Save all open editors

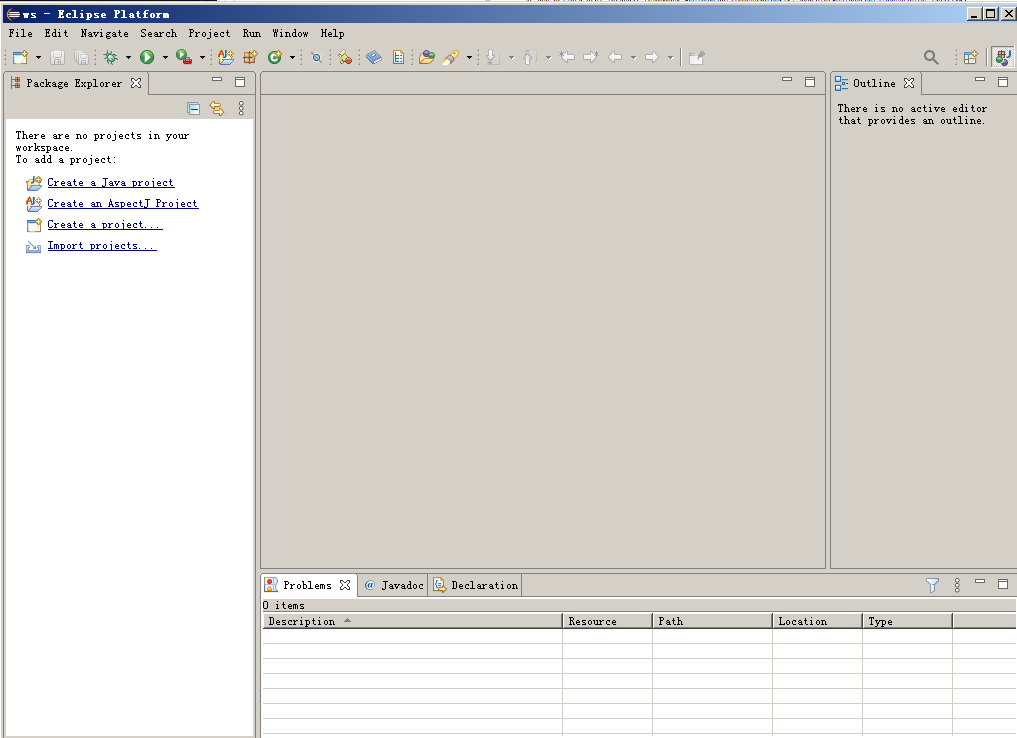[82, 57]
